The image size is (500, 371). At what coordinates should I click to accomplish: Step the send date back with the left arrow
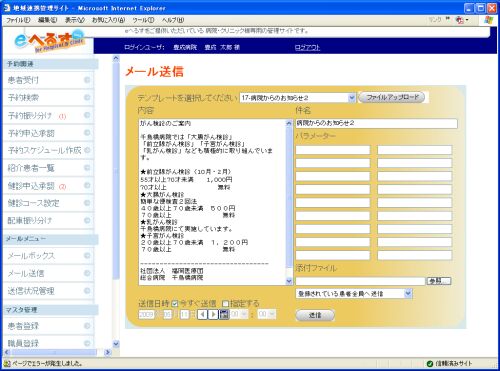pos(202,314)
